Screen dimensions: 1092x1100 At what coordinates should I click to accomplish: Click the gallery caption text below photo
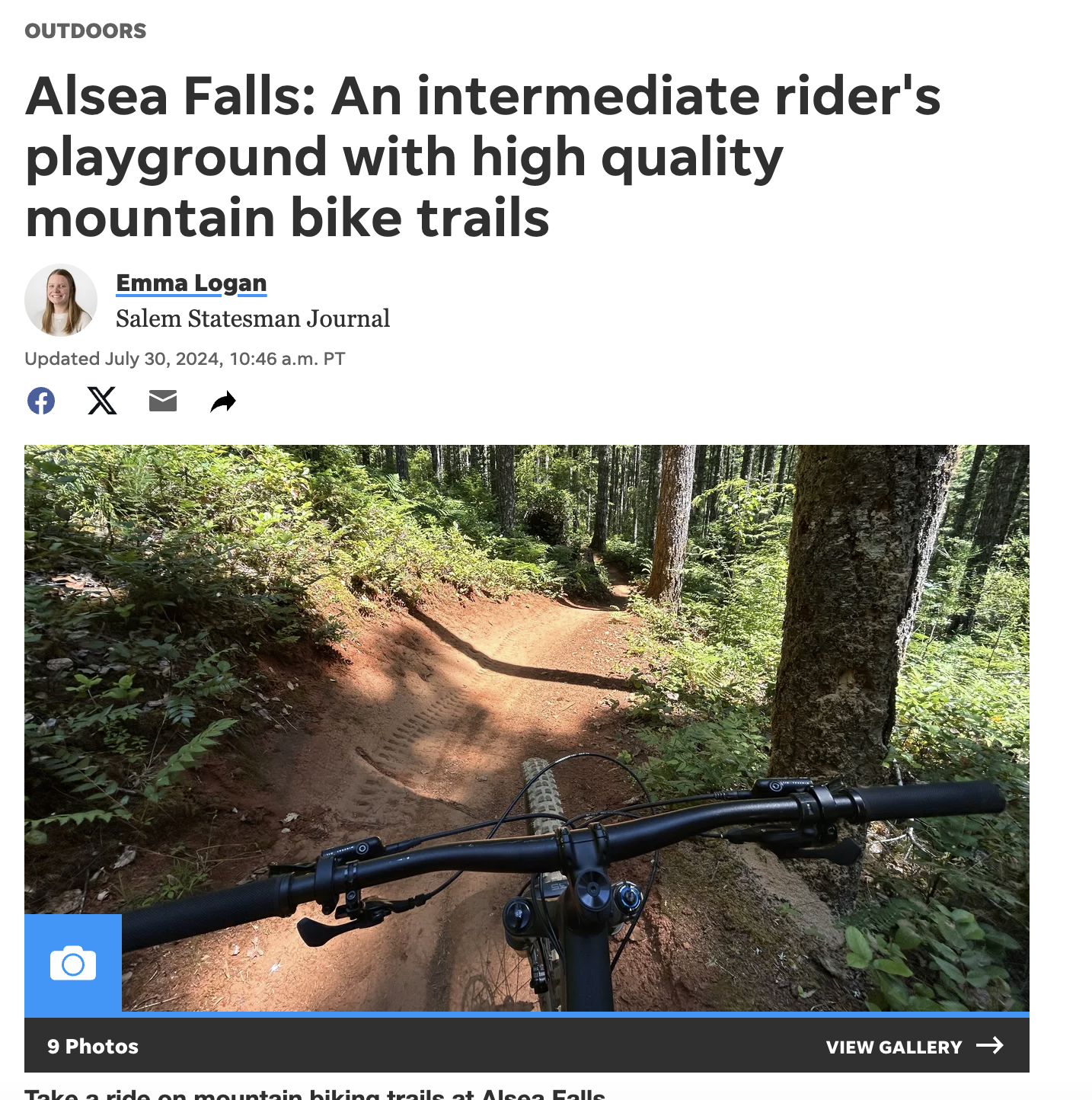click(315, 1094)
